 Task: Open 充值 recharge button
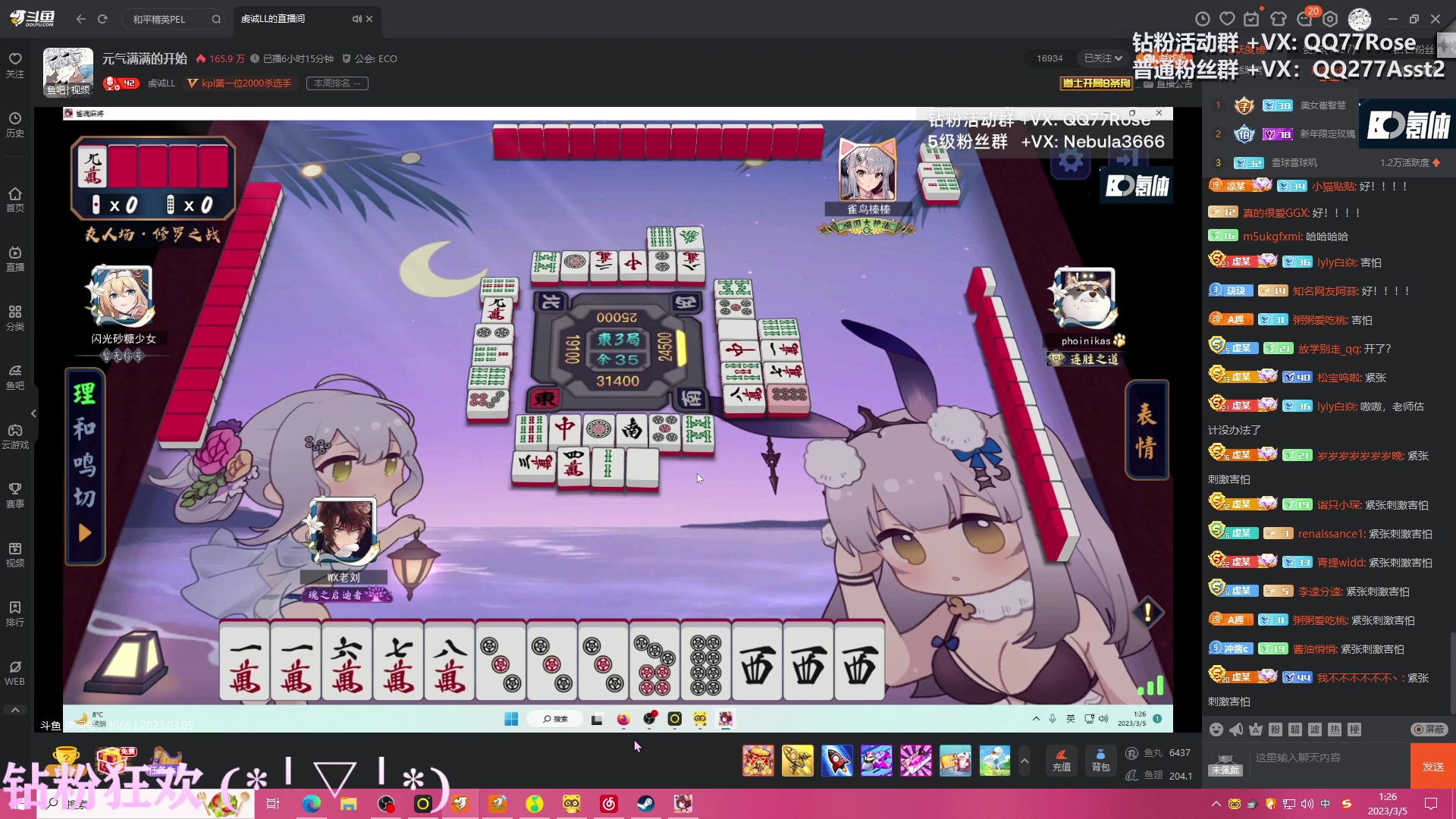coord(1062,761)
